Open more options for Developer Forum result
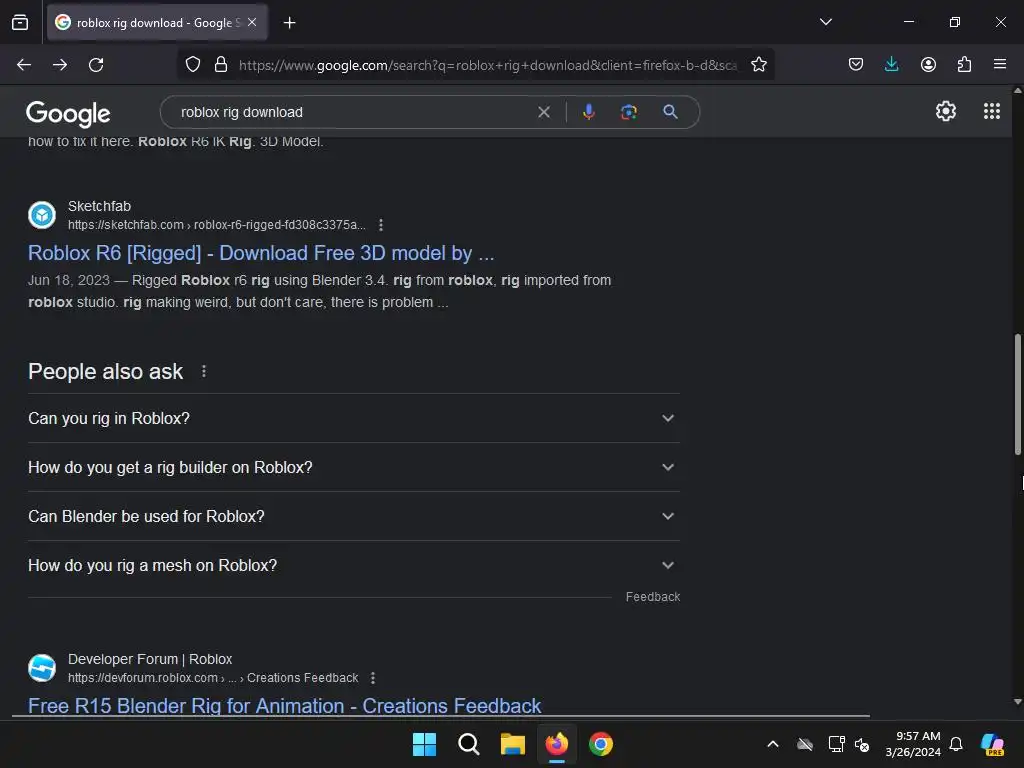1024x768 pixels. tap(372, 678)
